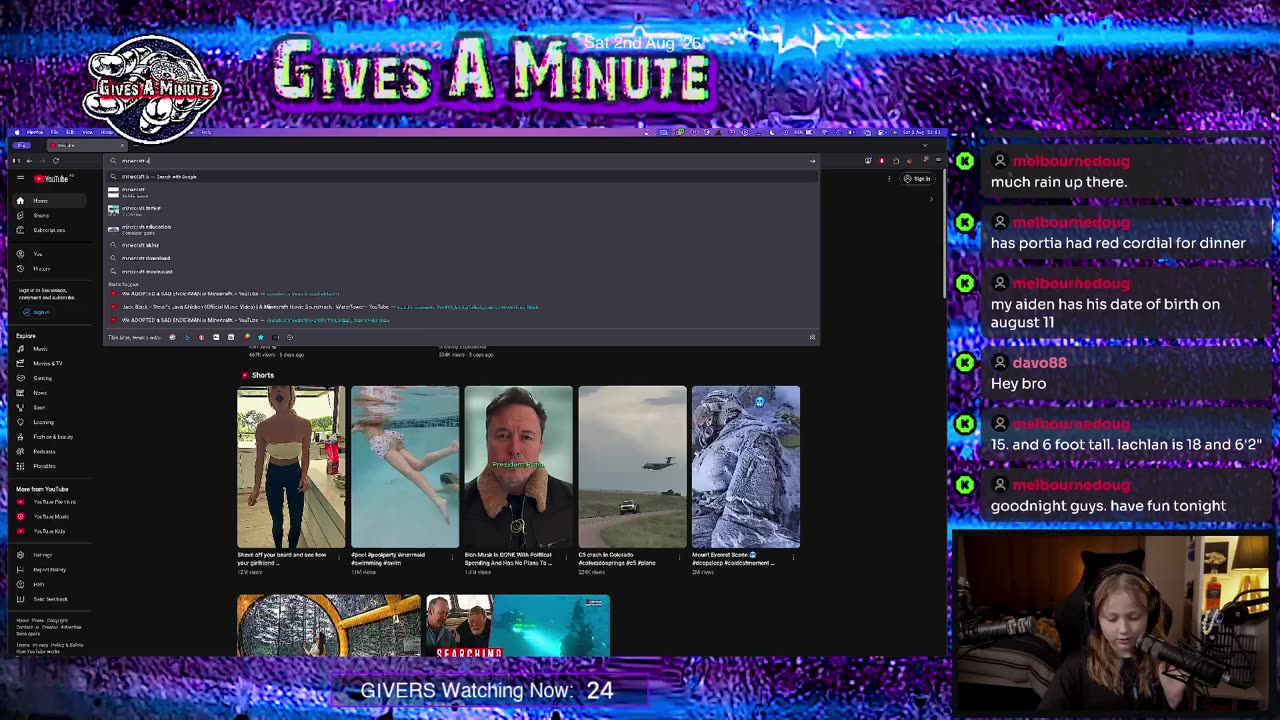Click Sign in button at top right

[917, 179]
